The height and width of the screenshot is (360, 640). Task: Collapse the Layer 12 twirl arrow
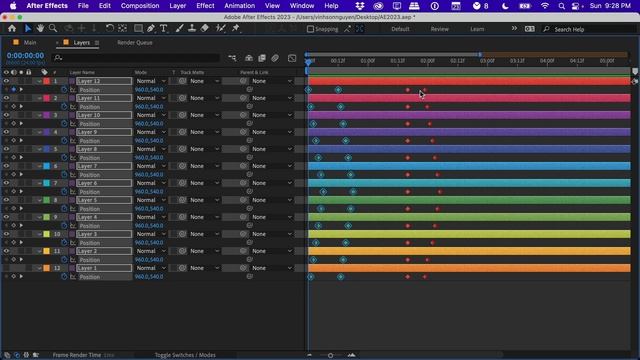coord(39,81)
